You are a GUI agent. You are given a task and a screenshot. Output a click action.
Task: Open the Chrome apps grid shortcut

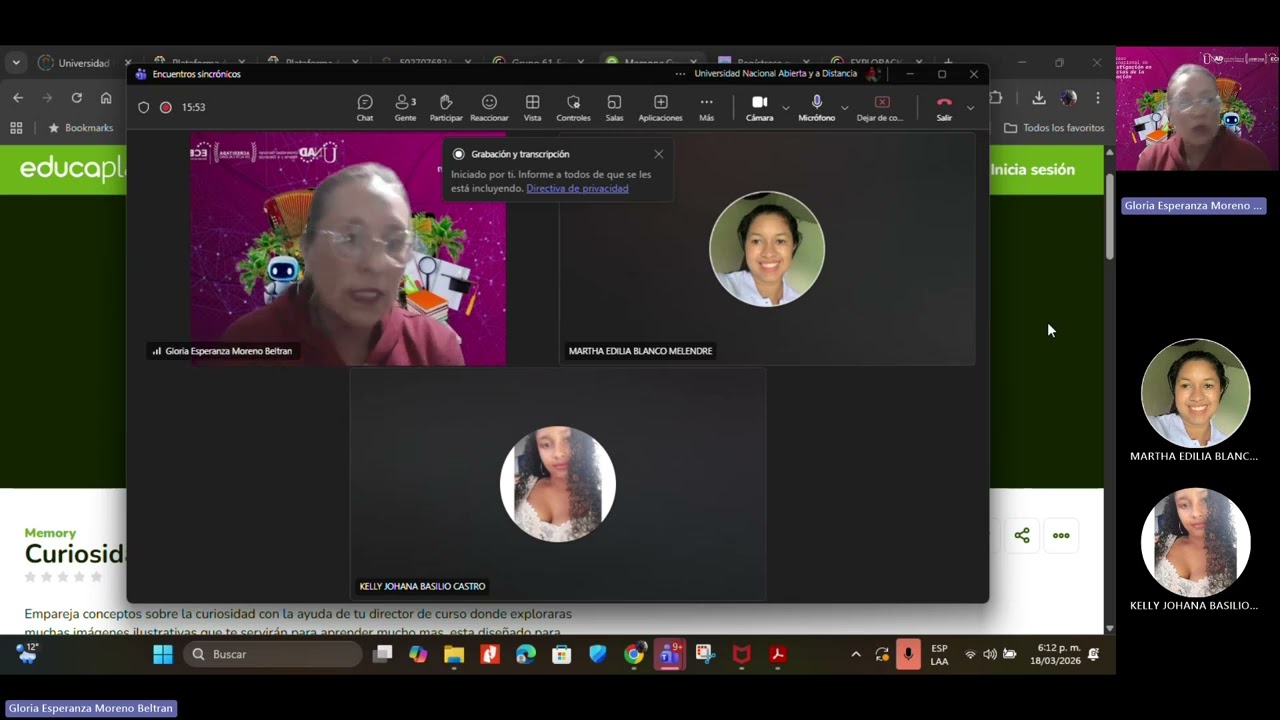16,128
